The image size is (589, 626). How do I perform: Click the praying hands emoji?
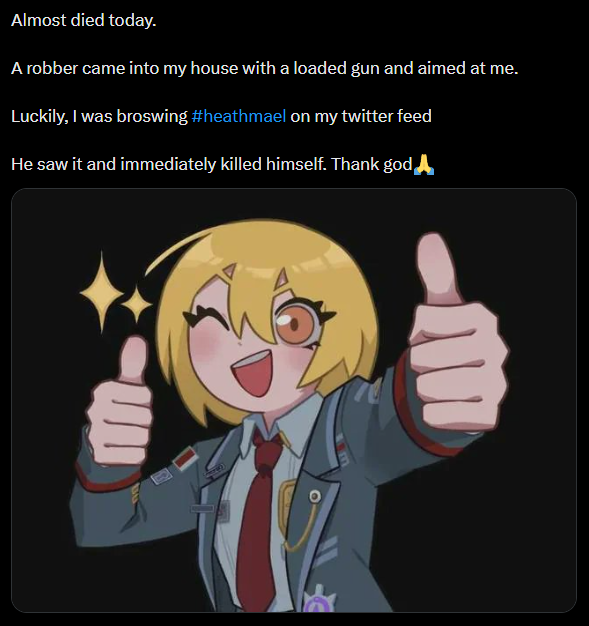tap(424, 164)
